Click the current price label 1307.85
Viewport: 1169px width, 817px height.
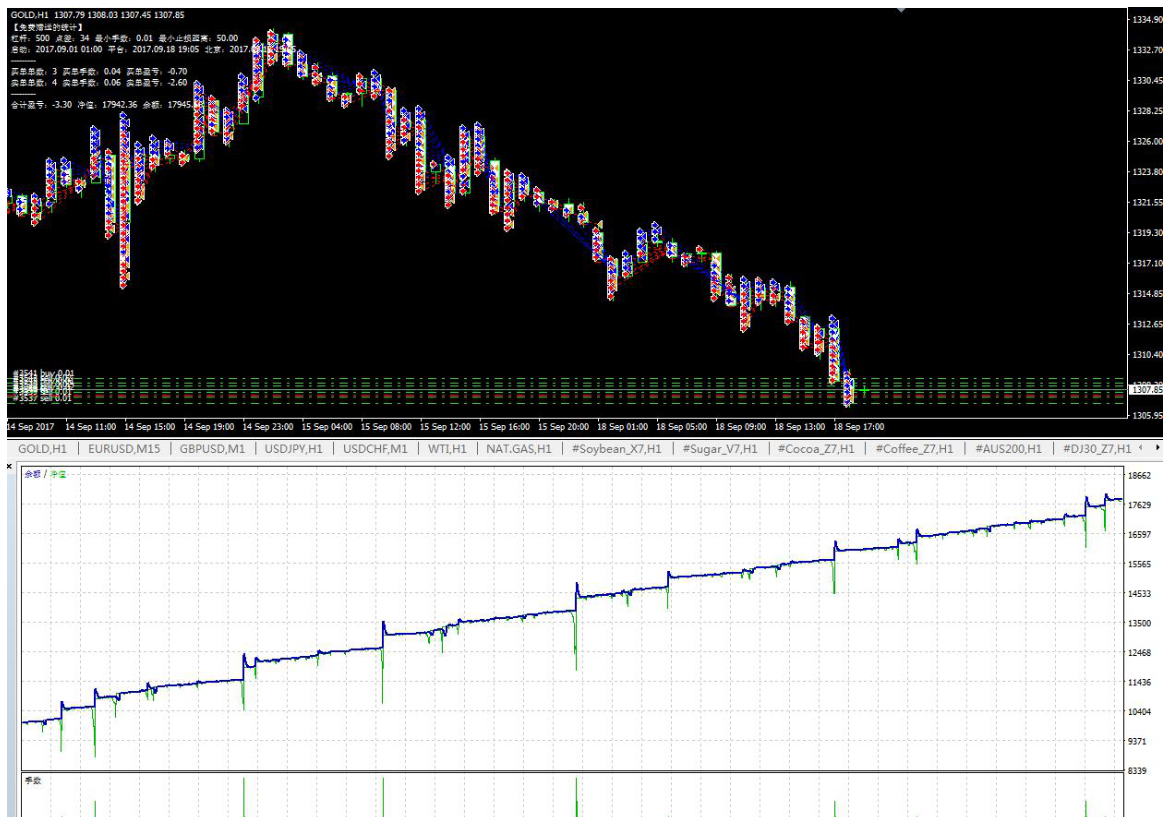tap(1144, 389)
